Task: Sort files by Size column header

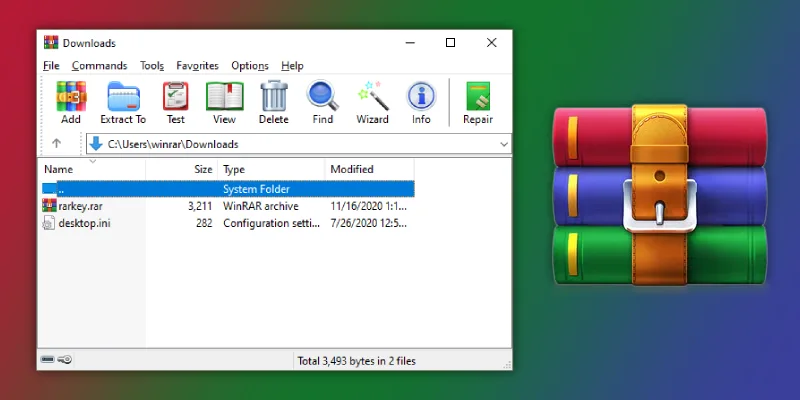Action: [x=182, y=169]
